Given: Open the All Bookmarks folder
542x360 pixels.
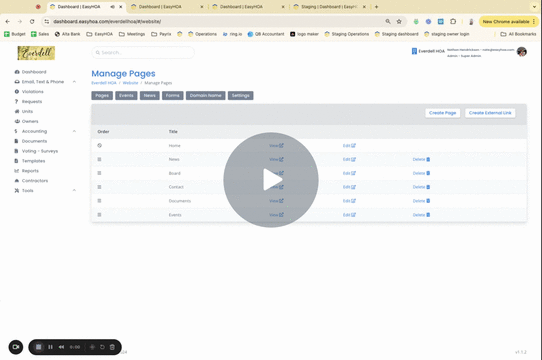Looking at the screenshot, I should point(518,34).
